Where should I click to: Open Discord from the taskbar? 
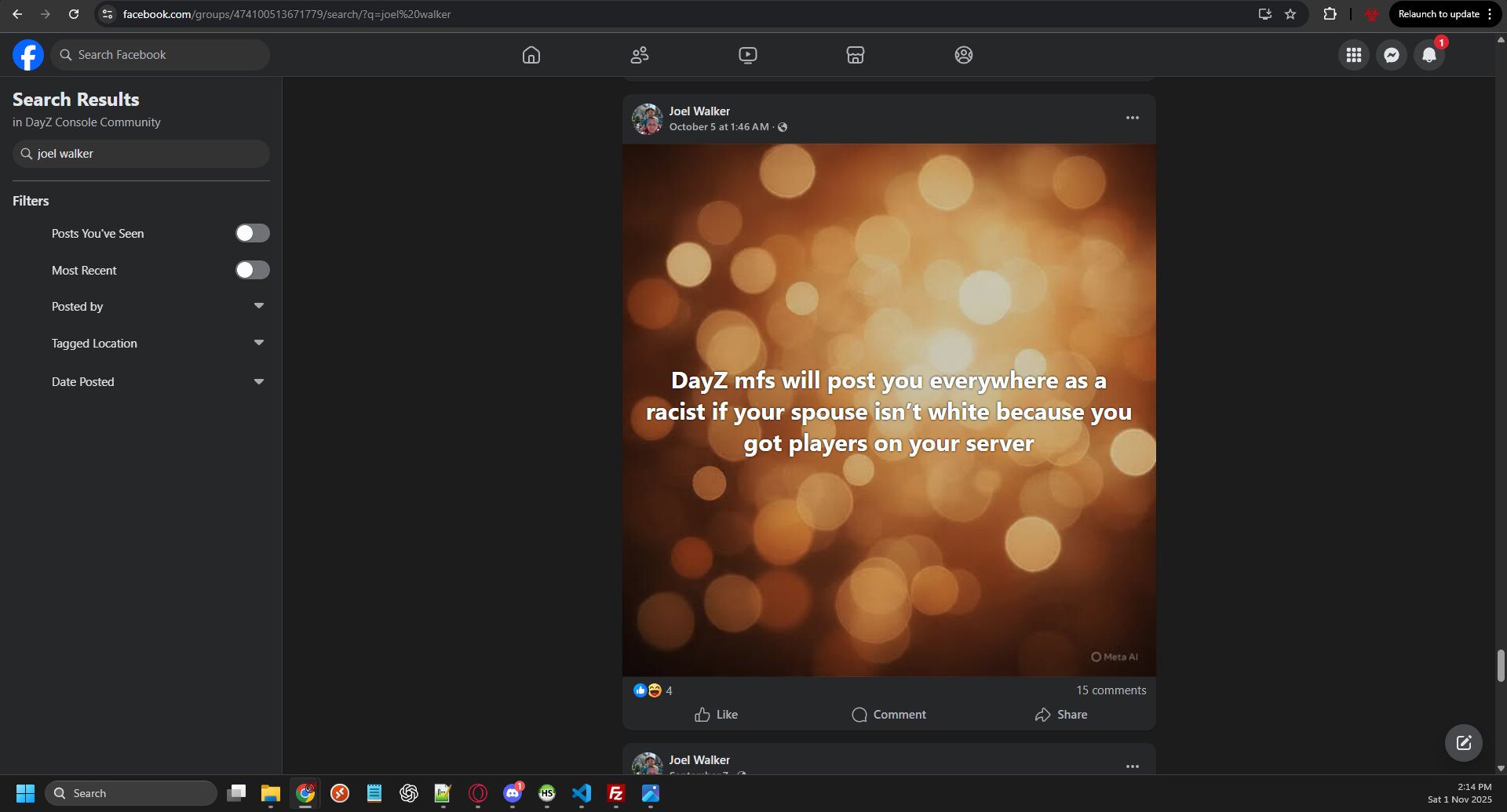pos(513,793)
